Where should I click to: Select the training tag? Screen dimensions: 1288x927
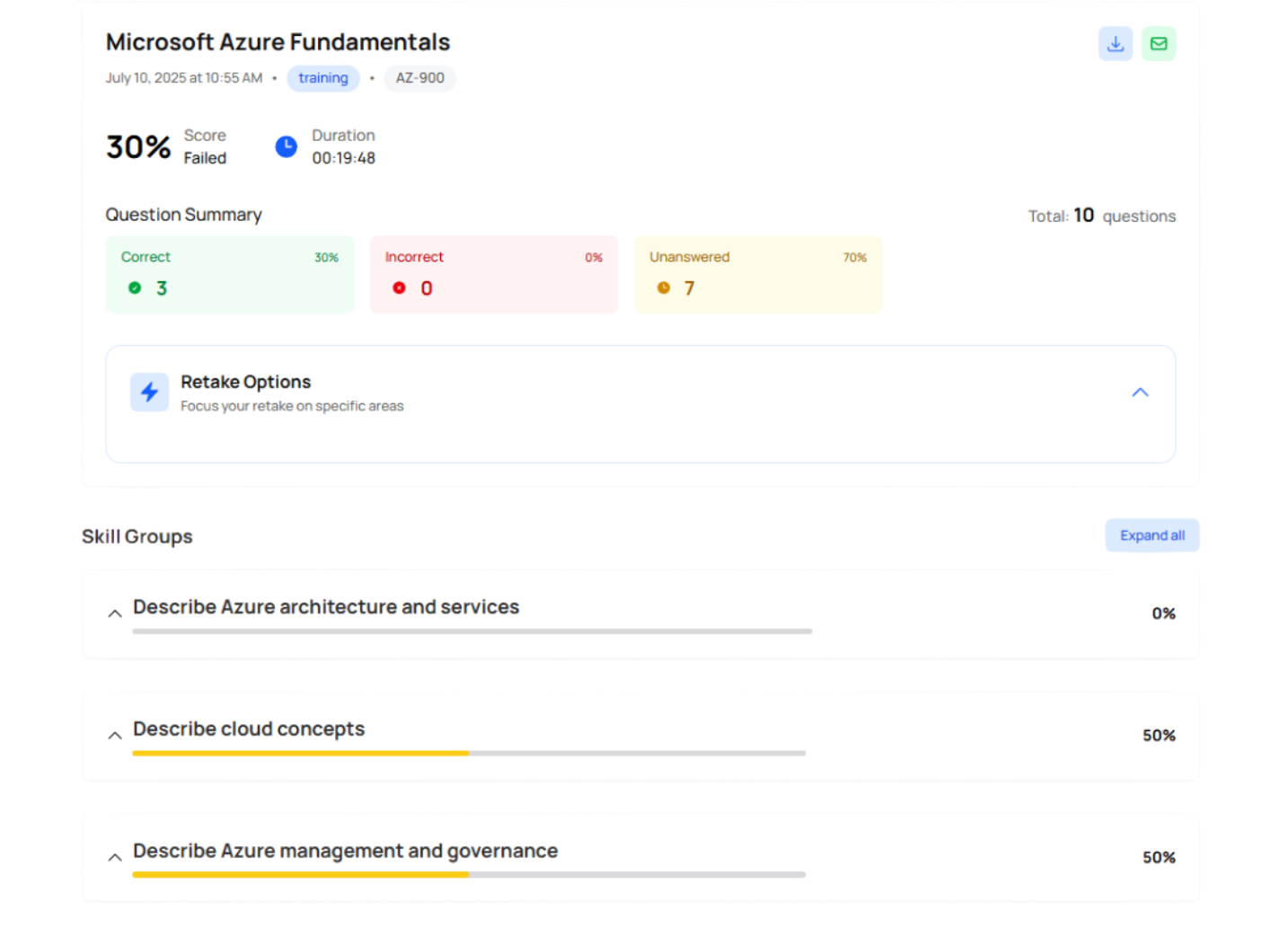pos(322,78)
